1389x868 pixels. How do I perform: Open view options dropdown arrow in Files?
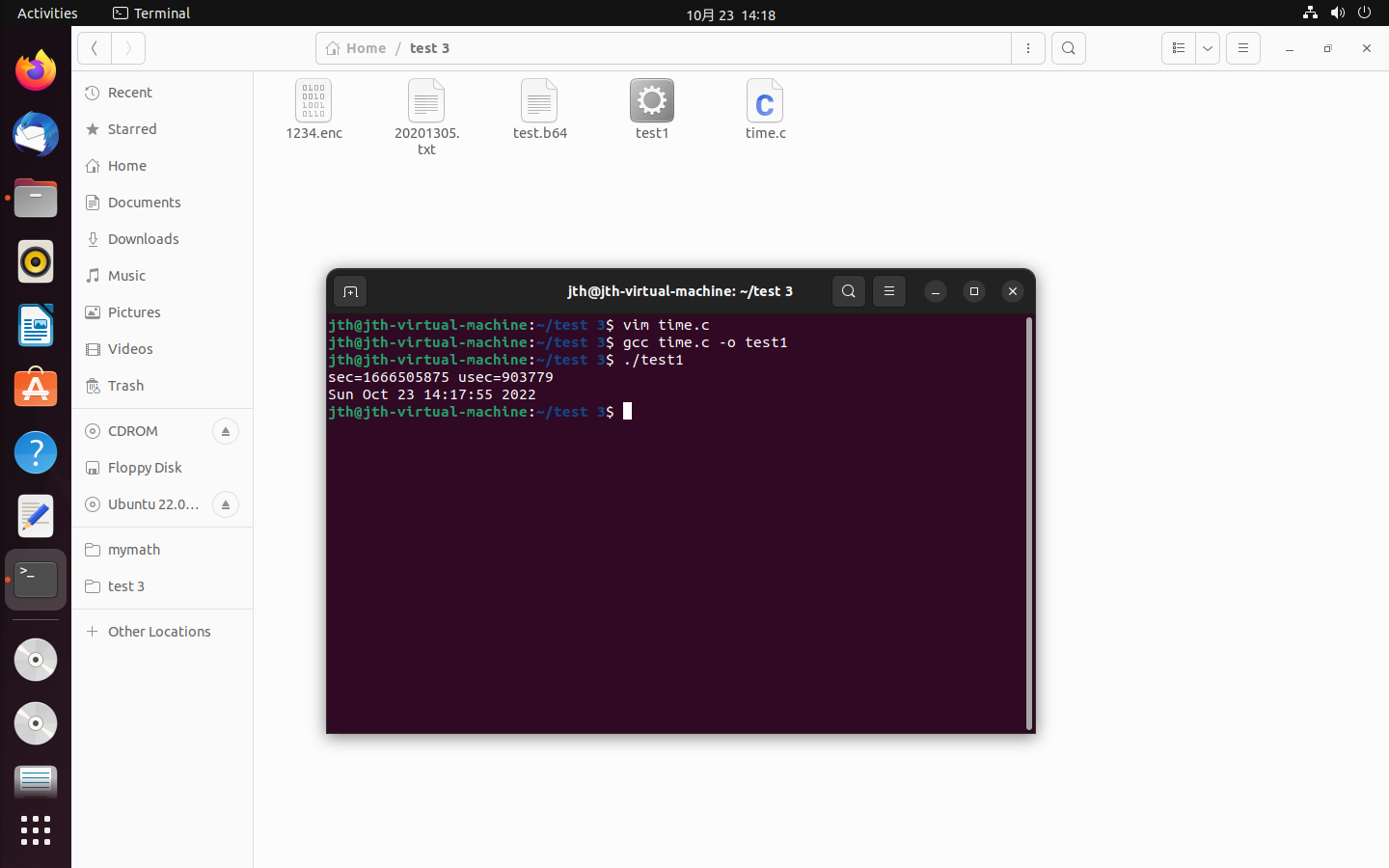[1208, 48]
